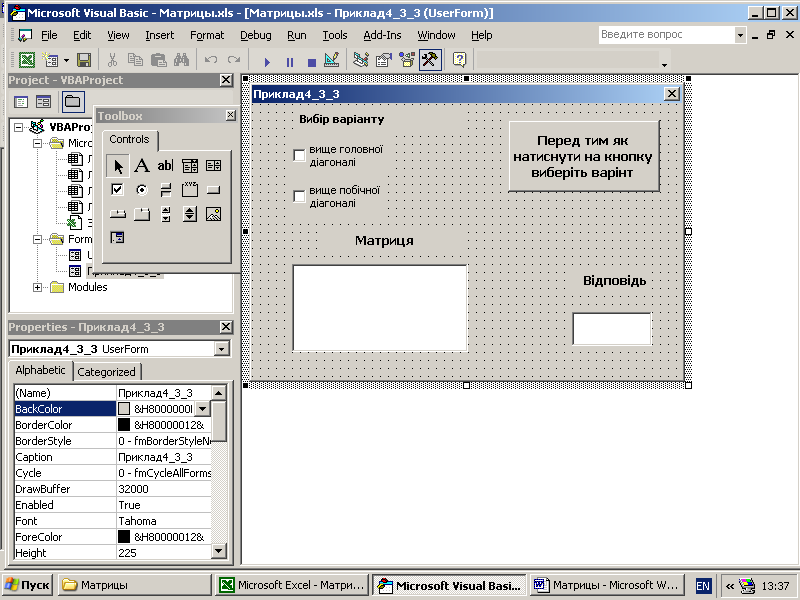Open Visual Basic Help question icon
800x600 pixels.
460,61
